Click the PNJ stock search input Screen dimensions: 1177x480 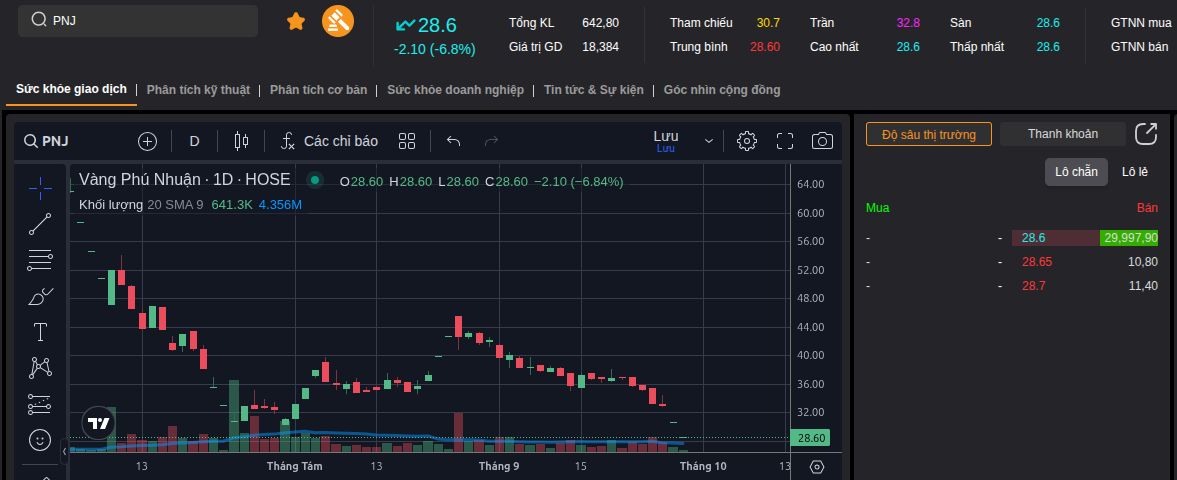[137, 21]
